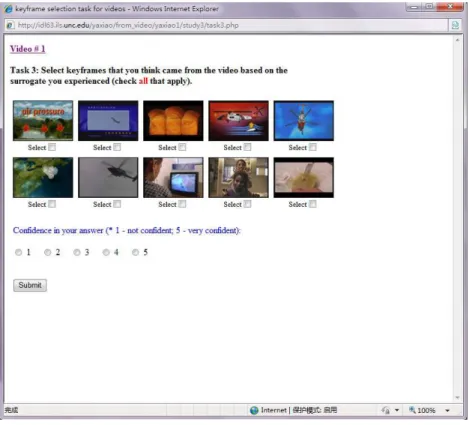Image resolution: width=469 pixels, height=425 pixels.
Task: Check Select under the bread loaf keyframe
Action: (182, 147)
